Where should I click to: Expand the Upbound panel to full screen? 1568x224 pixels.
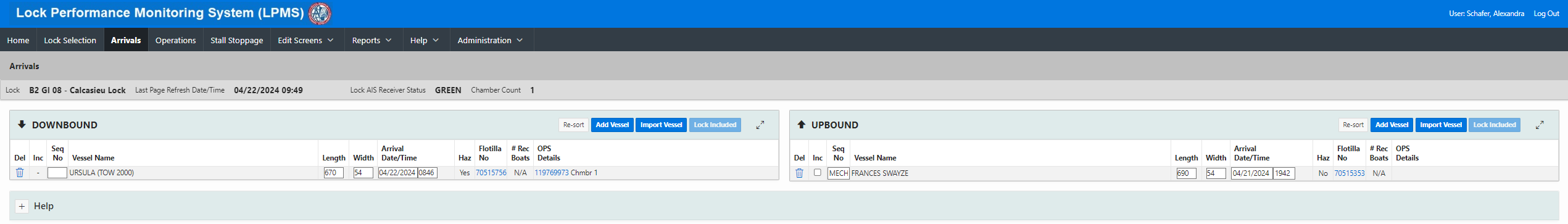tap(1540, 125)
